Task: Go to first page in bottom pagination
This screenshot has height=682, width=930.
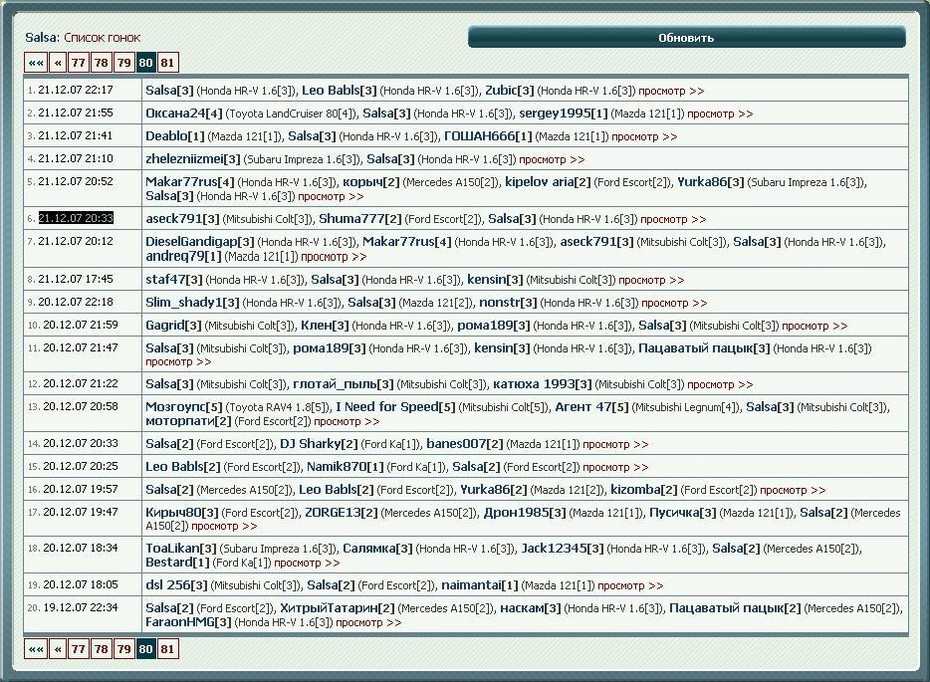Action: point(36,649)
